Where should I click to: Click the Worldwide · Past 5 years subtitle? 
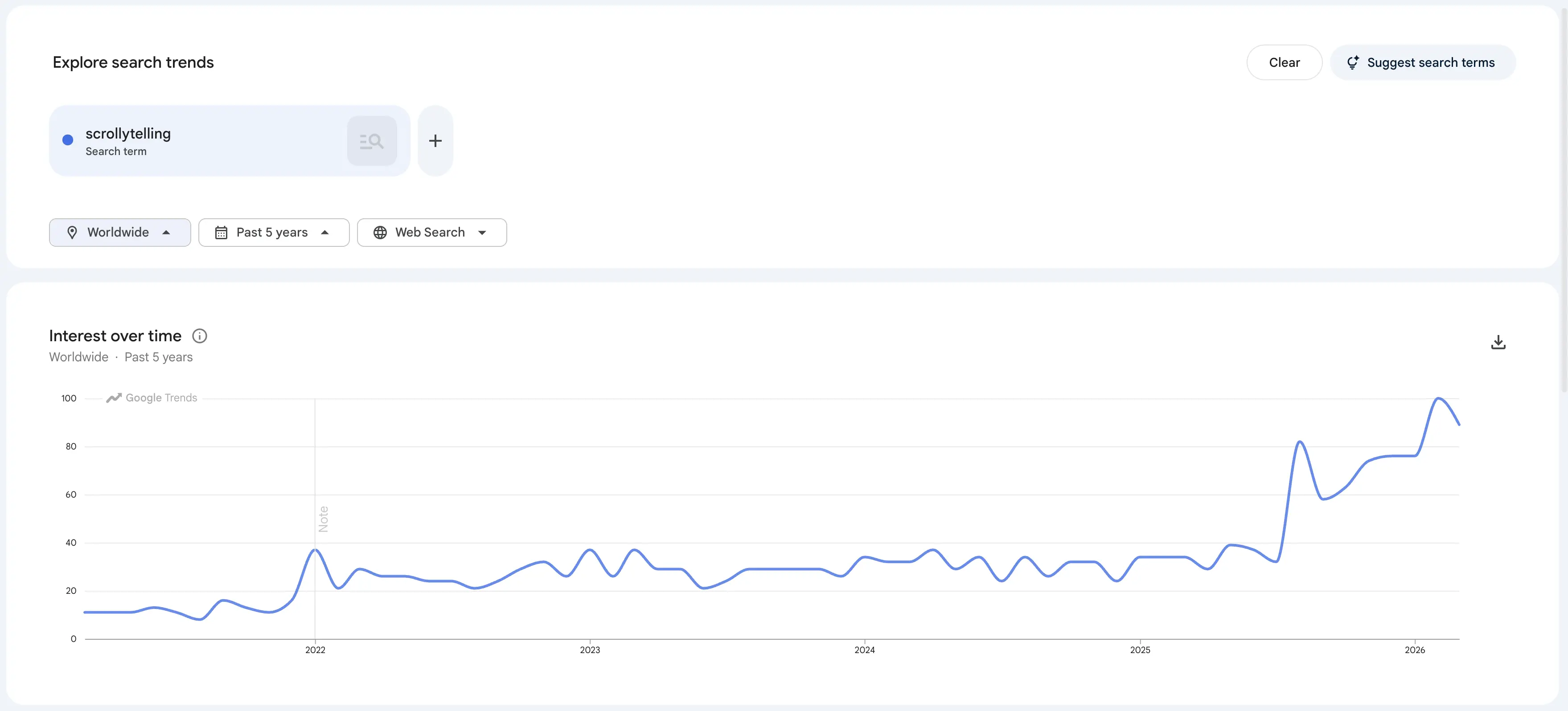pyautogui.click(x=120, y=357)
